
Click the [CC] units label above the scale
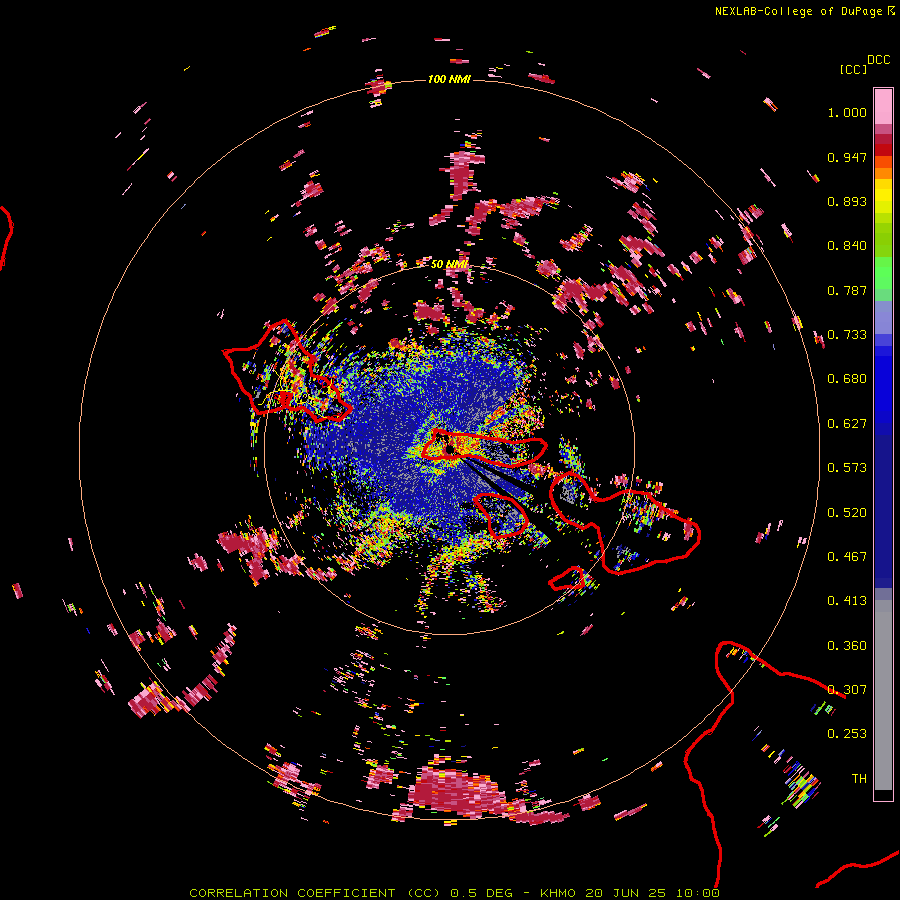(x=853, y=69)
